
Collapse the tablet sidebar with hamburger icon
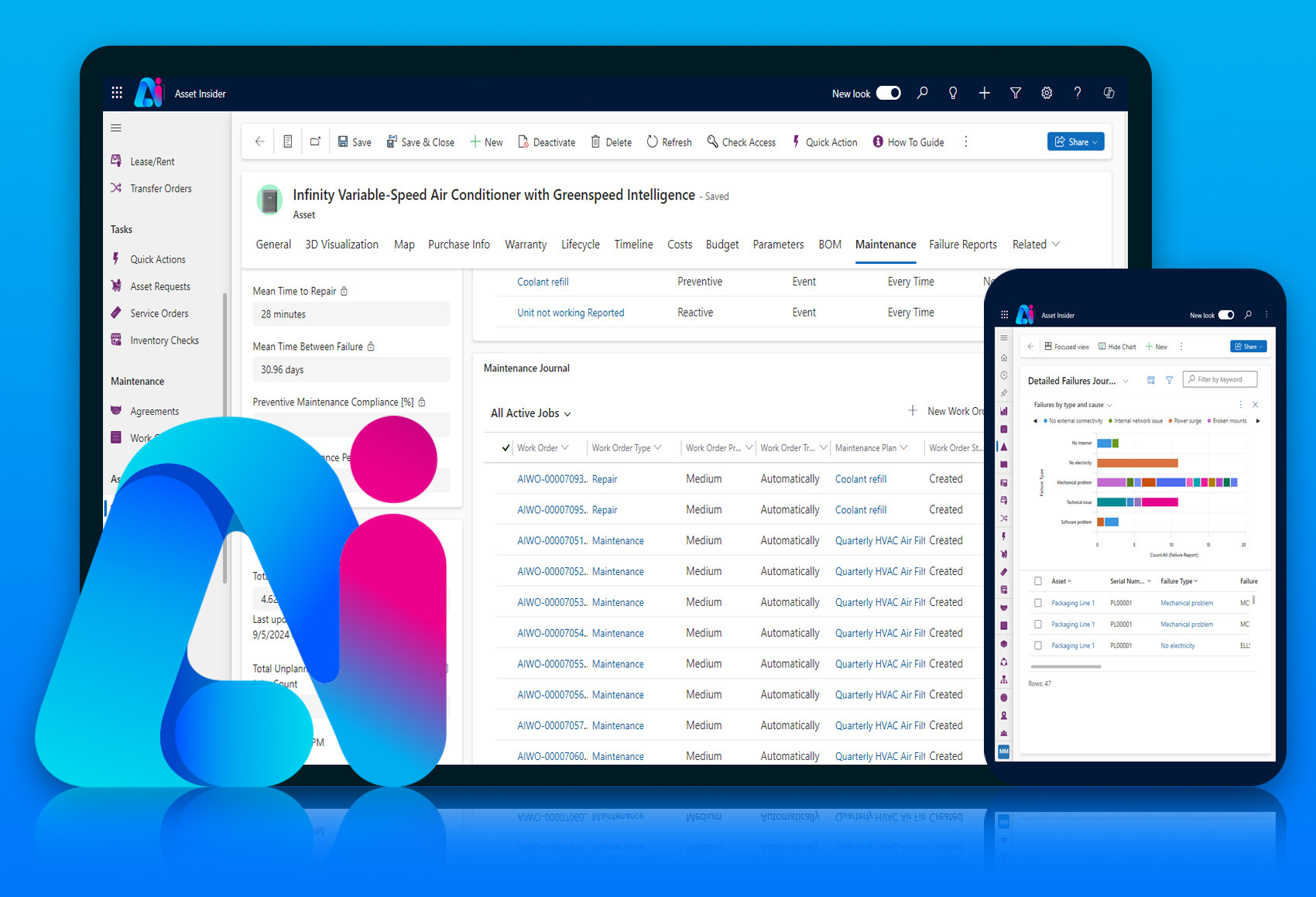[116, 128]
